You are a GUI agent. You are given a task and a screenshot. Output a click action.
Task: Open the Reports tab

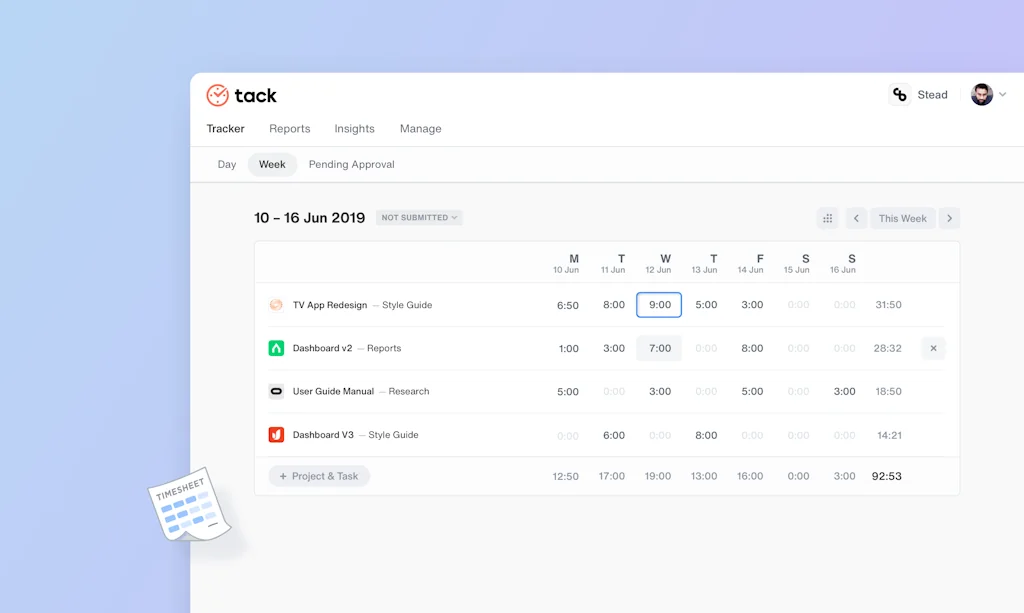(x=289, y=129)
